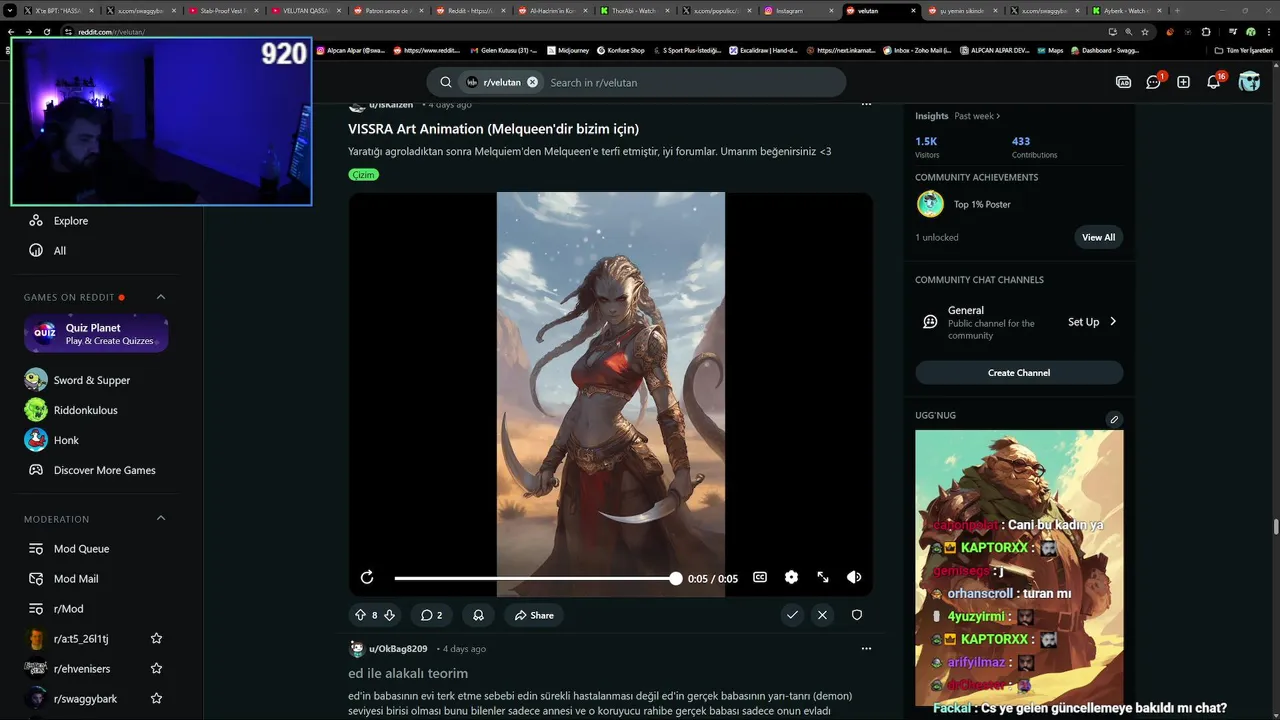
Task: Open video settings gear
Action: pyautogui.click(x=791, y=577)
